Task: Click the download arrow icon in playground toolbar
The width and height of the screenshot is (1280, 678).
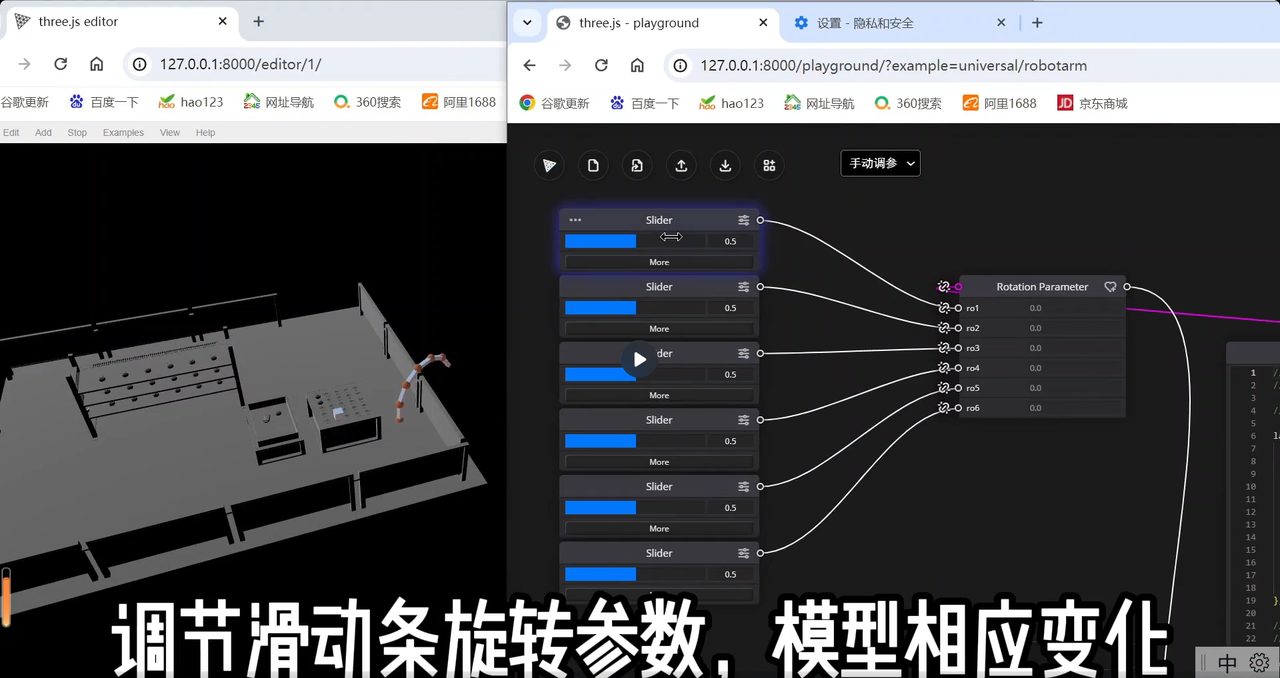Action: pyautogui.click(x=725, y=165)
